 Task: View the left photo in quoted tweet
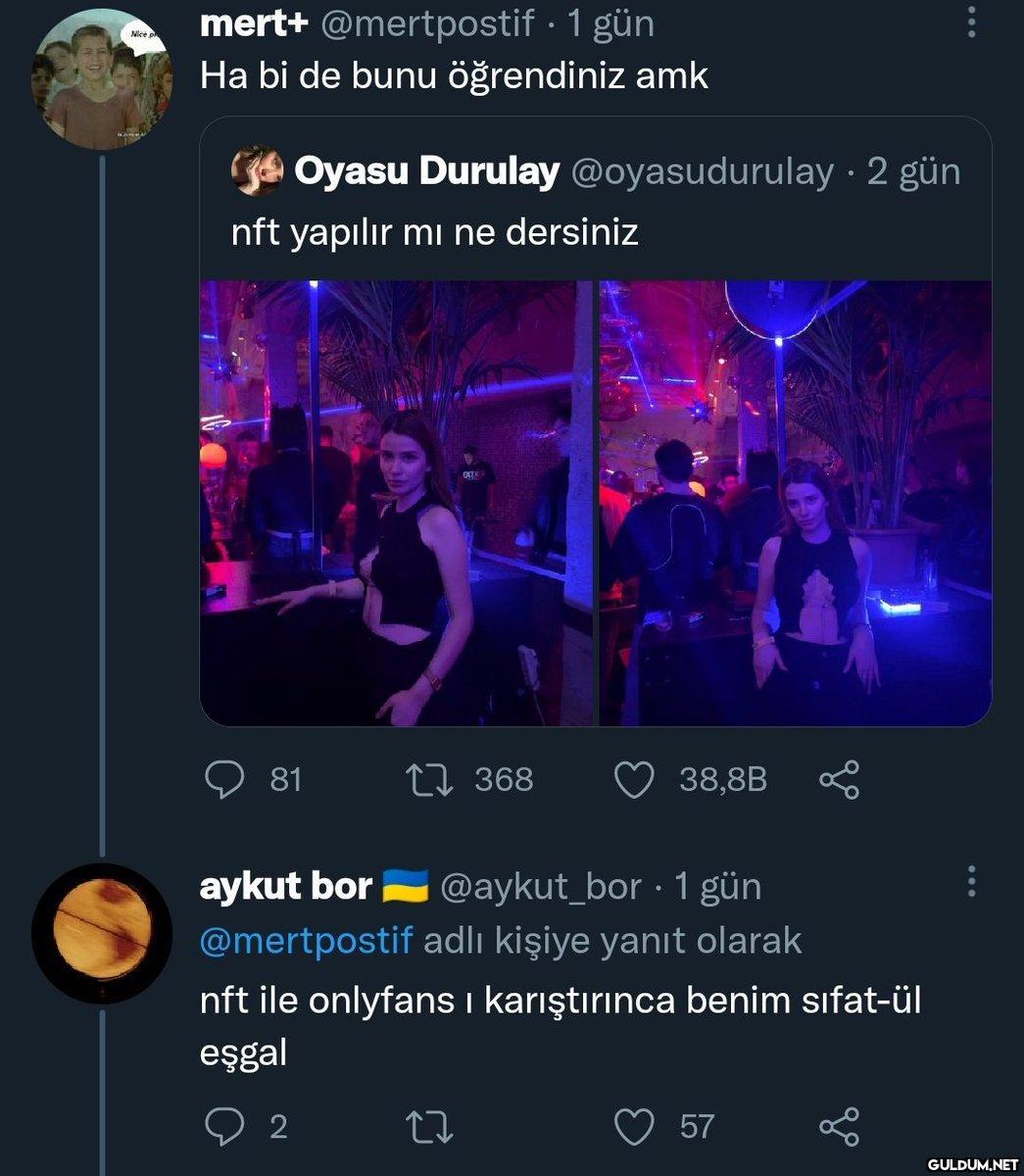click(x=396, y=503)
